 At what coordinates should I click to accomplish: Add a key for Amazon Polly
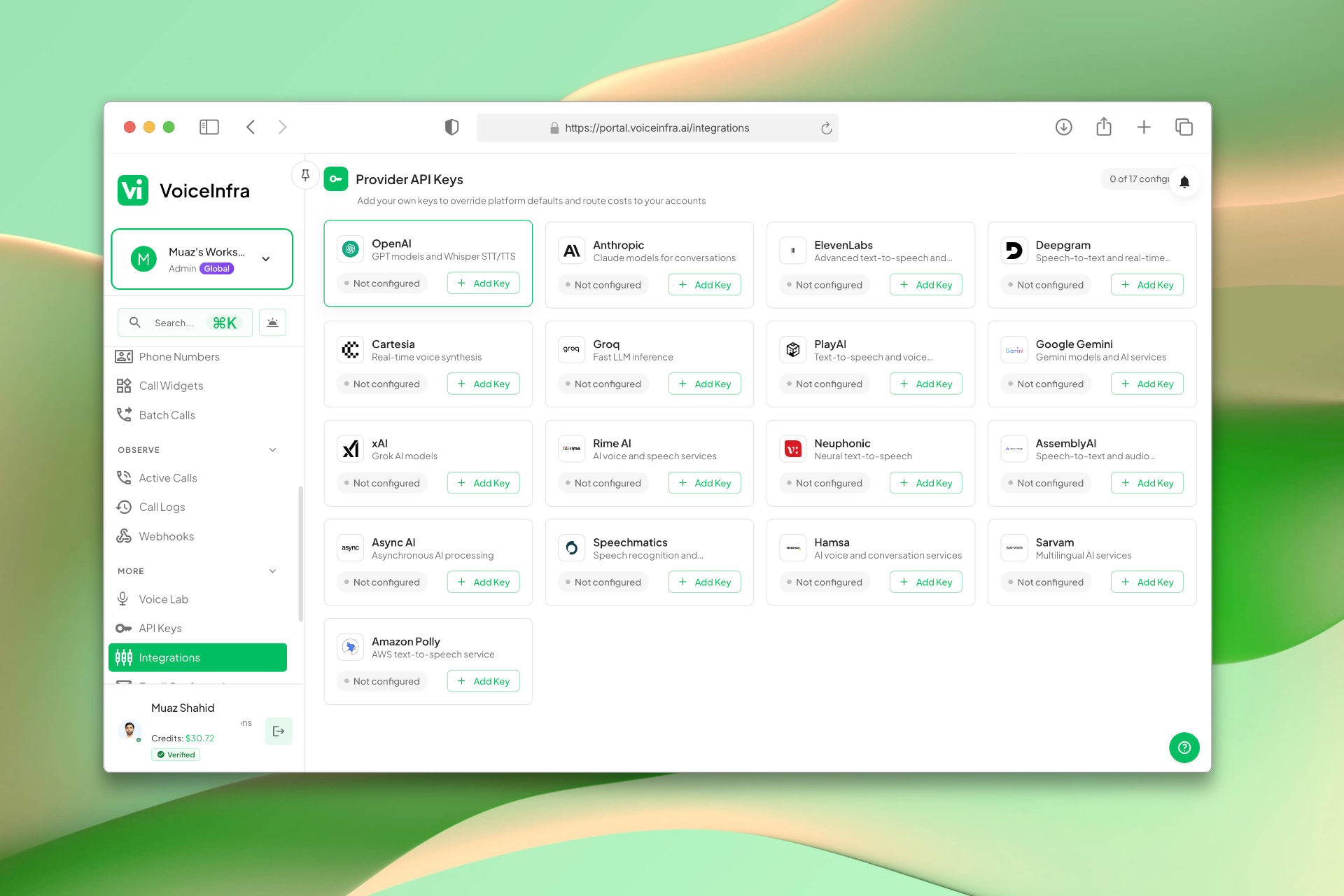(x=484, y=681)
